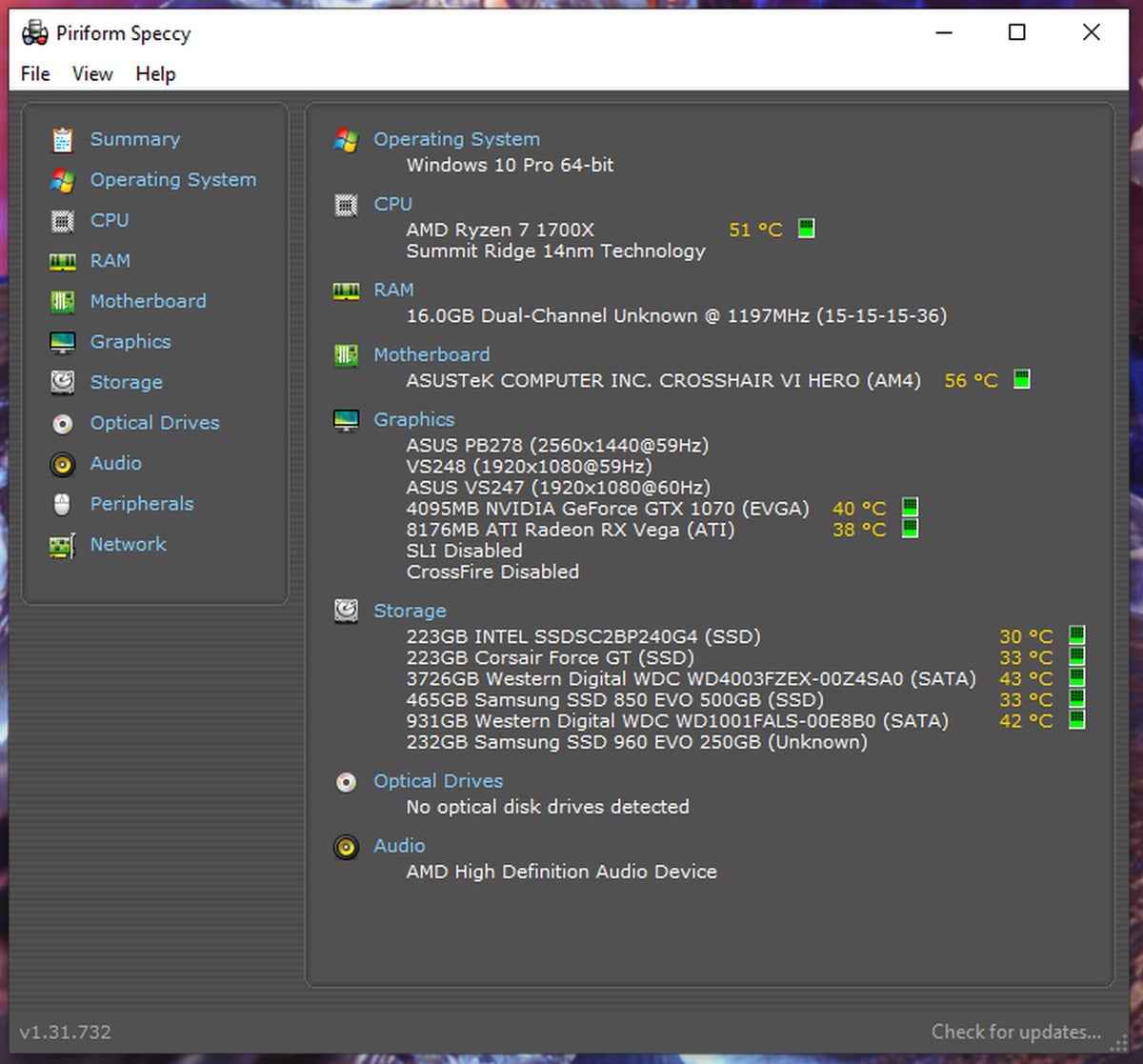The image size is (1143, 1064).
Task: Click the Operating System heading link in main panel
Action: 456,140
